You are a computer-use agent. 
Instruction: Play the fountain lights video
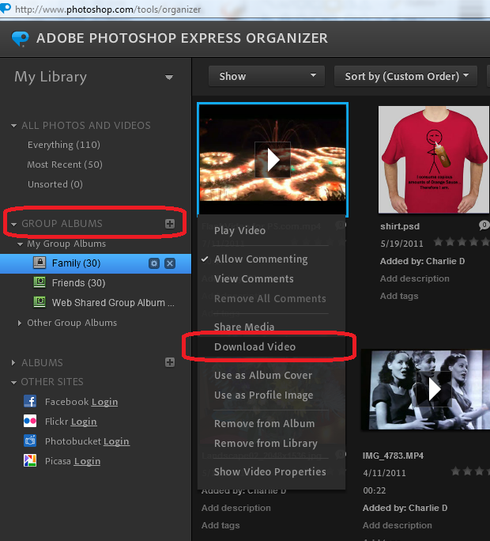click(273, 160)
